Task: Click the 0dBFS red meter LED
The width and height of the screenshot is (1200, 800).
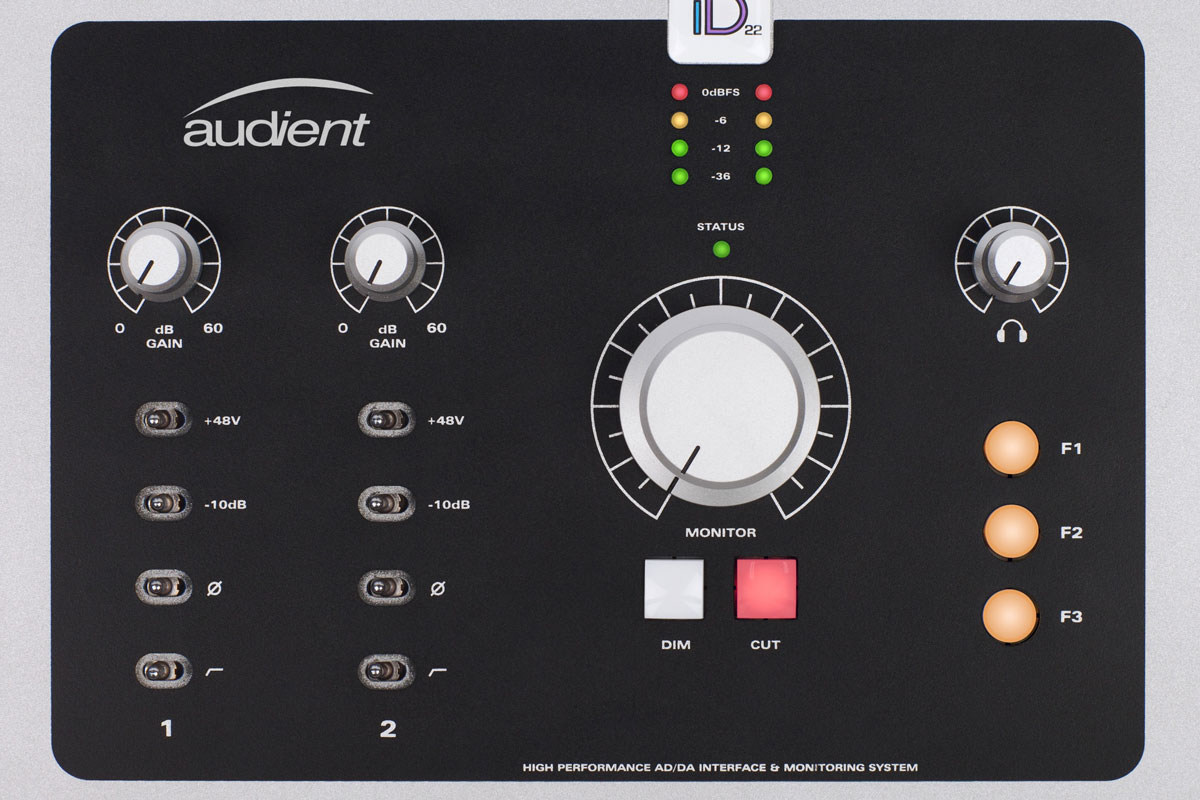Action: click(x=682, y=92)
